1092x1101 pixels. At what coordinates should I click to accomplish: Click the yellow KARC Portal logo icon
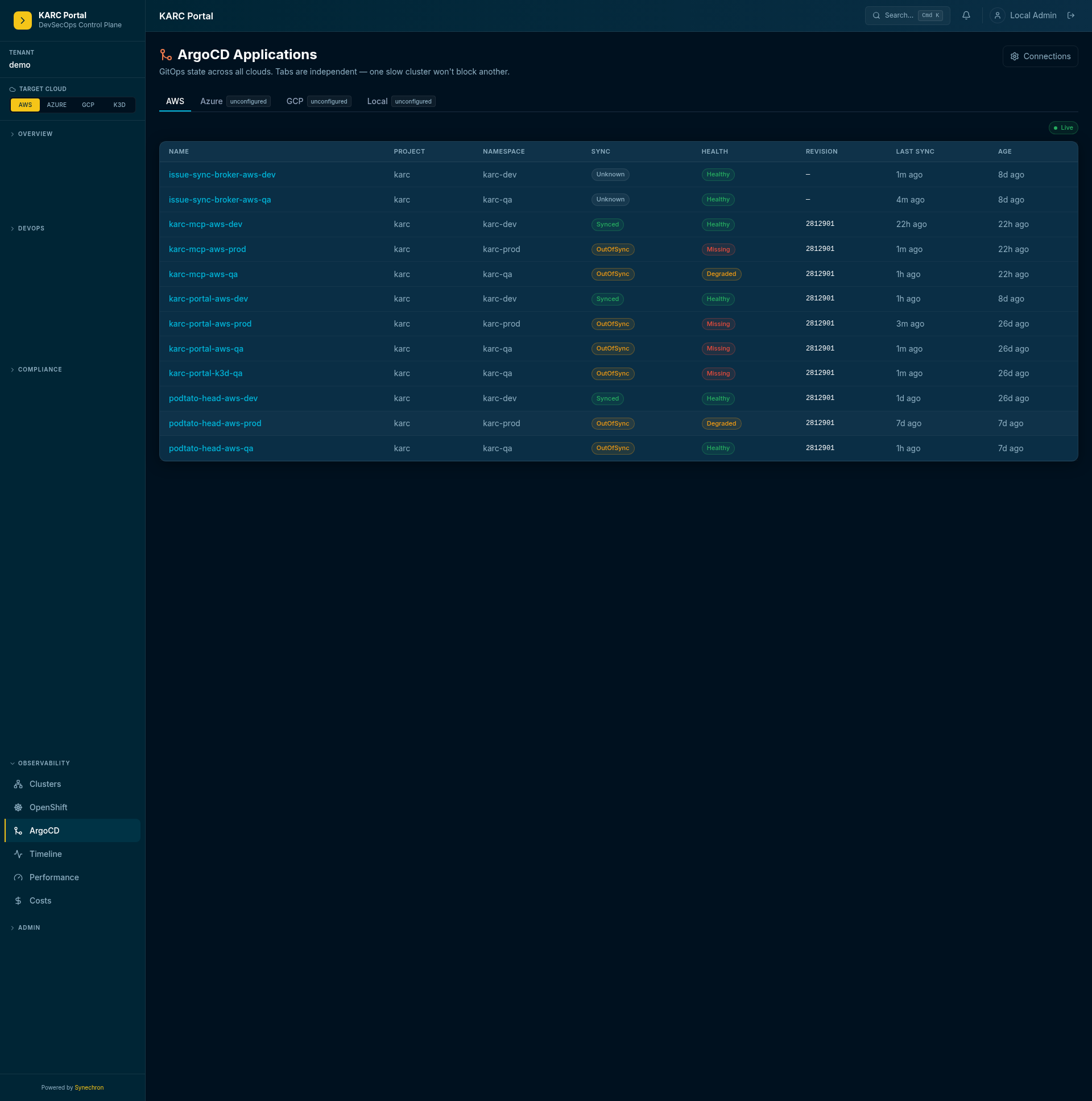pyautogui.click(x=23, y=20)
